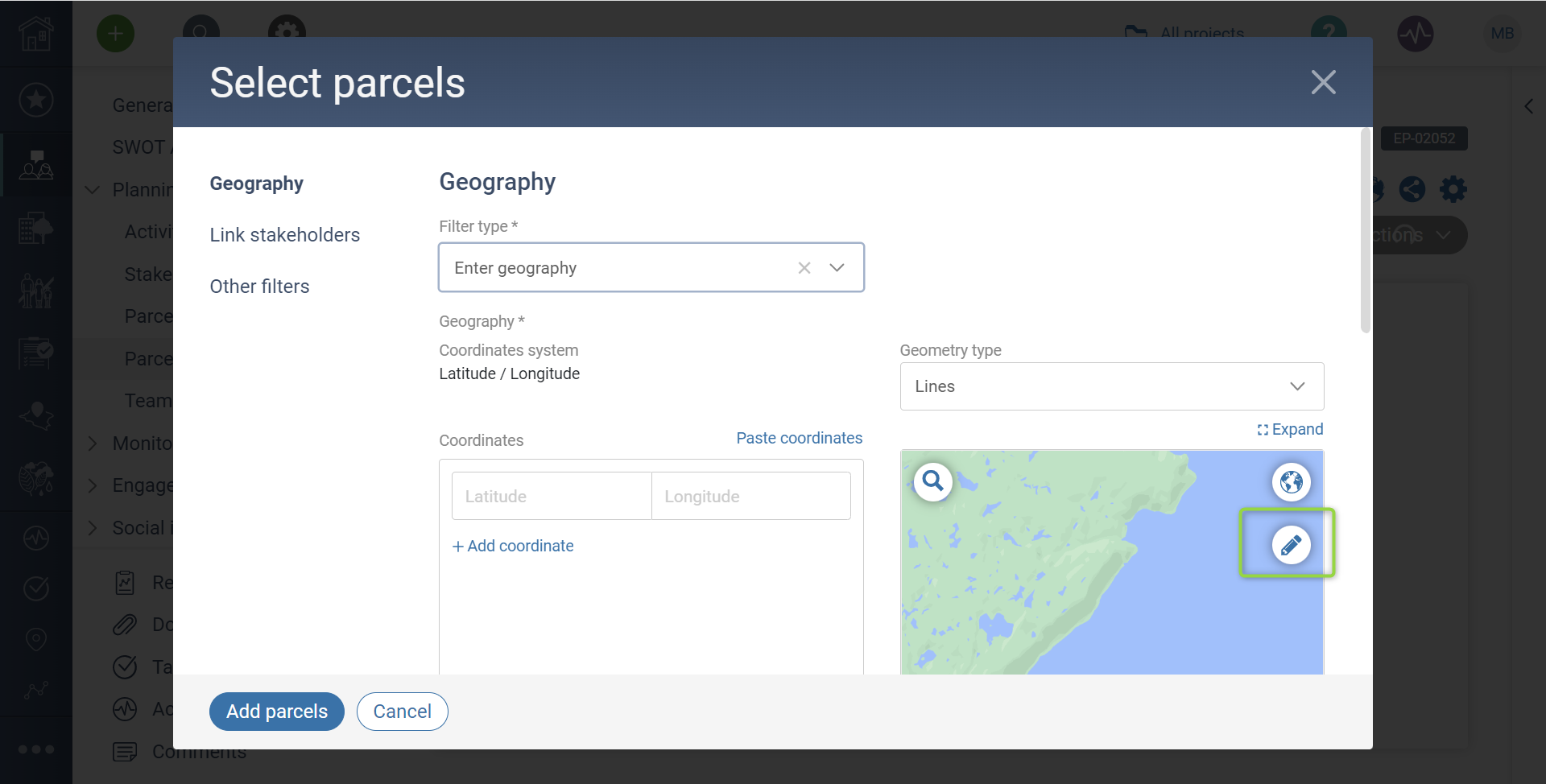Click the home icon in left sidebar
1546x784 pixels.
(36, 34)
